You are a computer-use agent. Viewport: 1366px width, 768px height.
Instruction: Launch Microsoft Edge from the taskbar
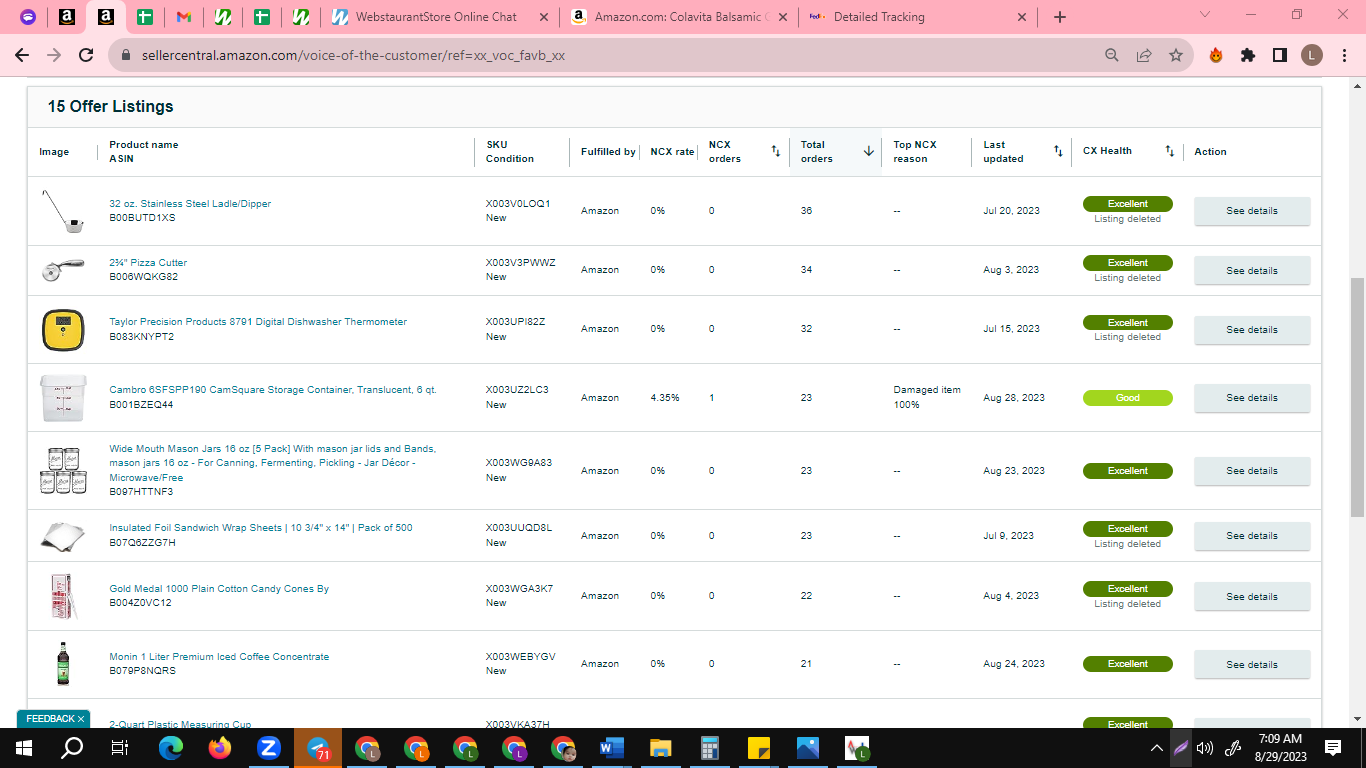coord(171,748)
